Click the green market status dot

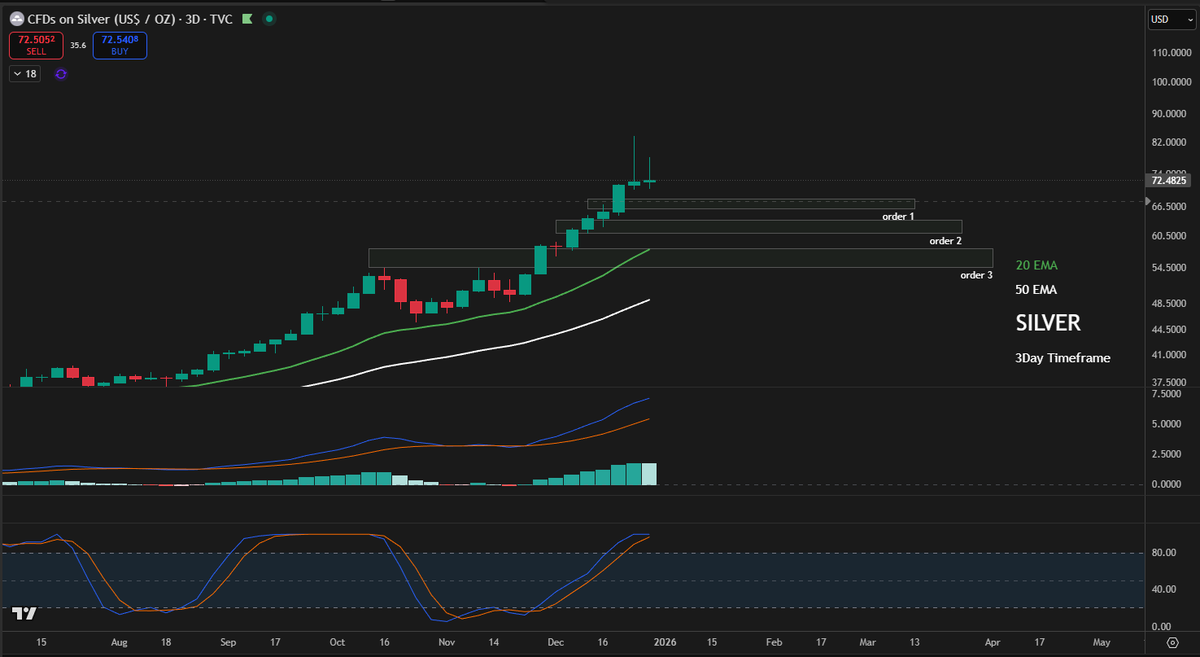[268, 18]
